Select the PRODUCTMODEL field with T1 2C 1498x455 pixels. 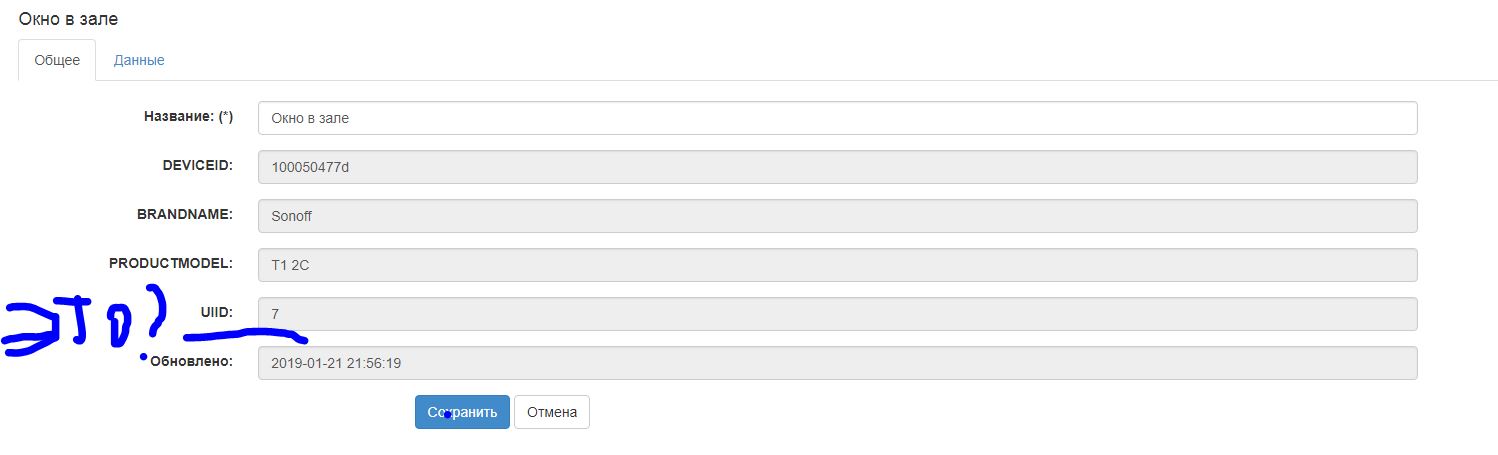pyautogui.click(x=837, y=265)
